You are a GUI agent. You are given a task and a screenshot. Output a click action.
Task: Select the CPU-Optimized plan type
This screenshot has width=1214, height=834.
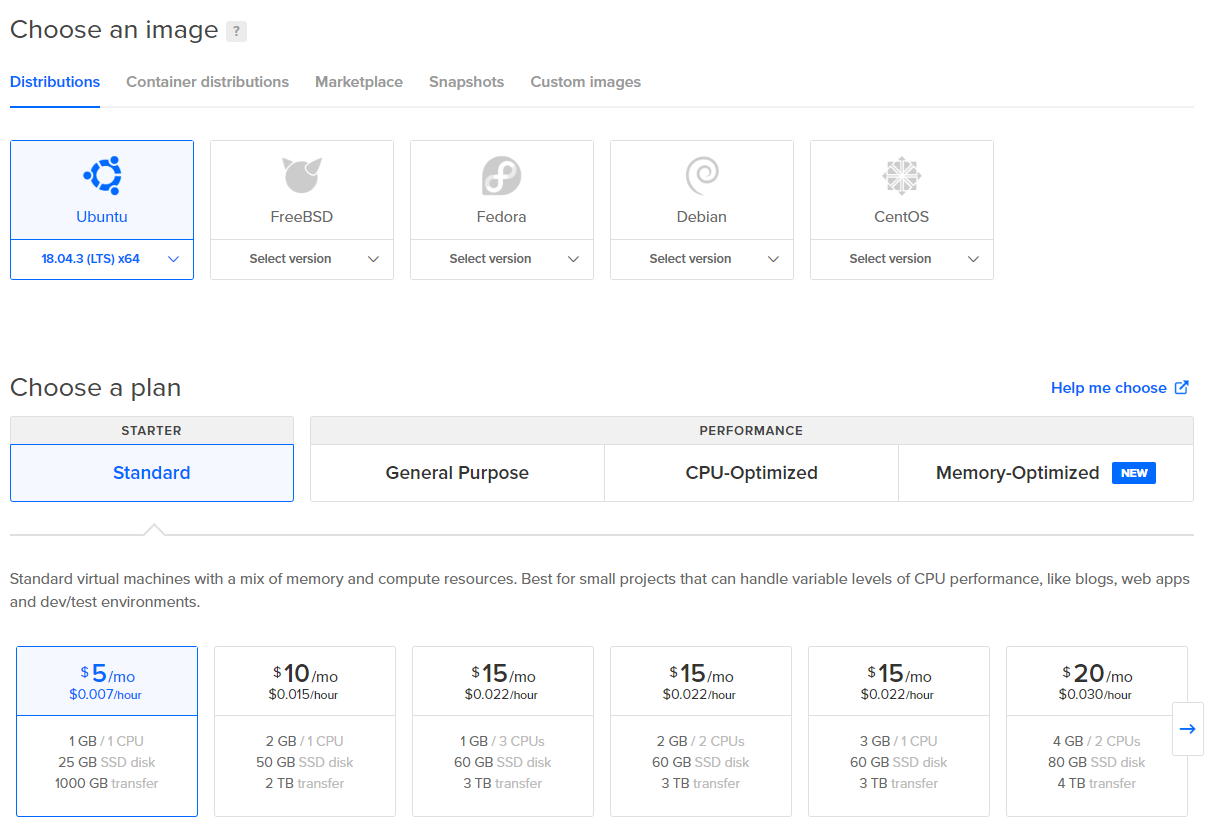point(751,473)
